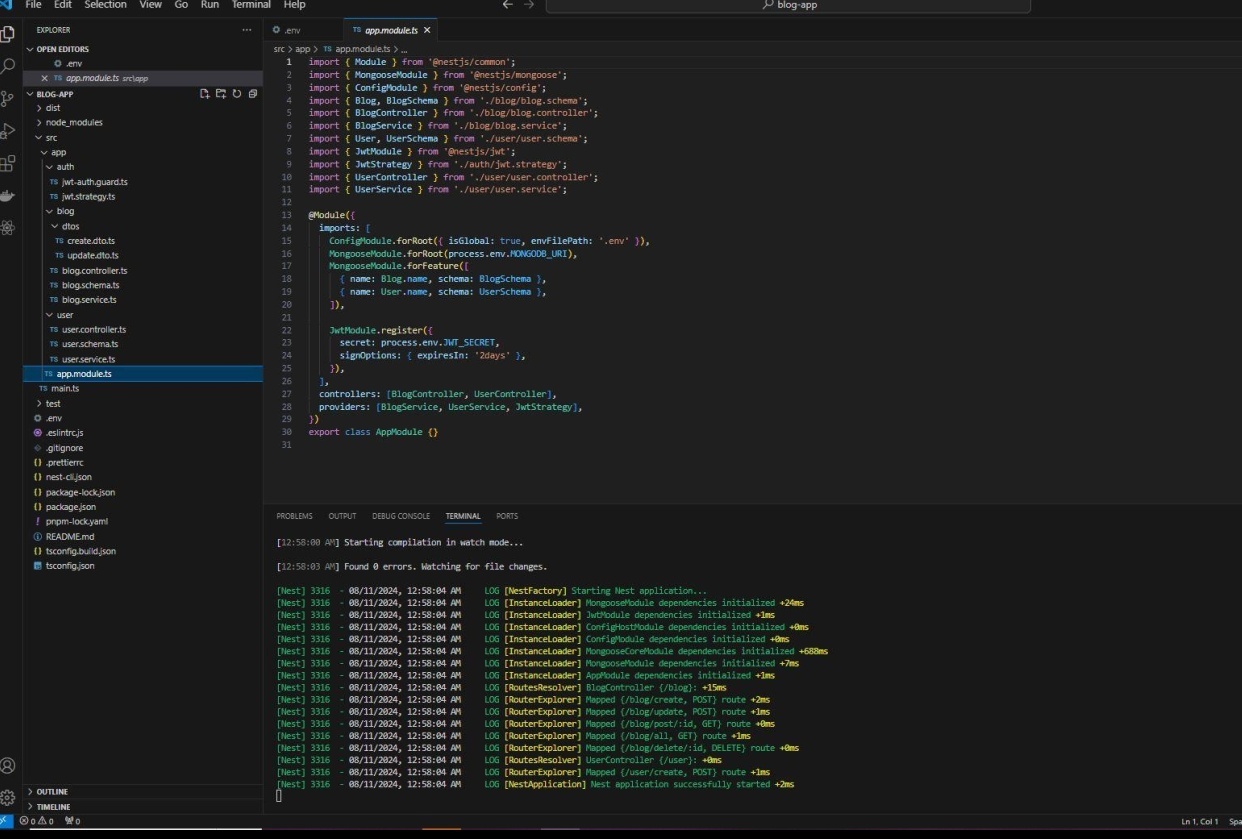Image resolution: width=1242 pixels, height=839 pixels.
Task: Close app.module.ts in Open Editors list
Action: [44, 78]
